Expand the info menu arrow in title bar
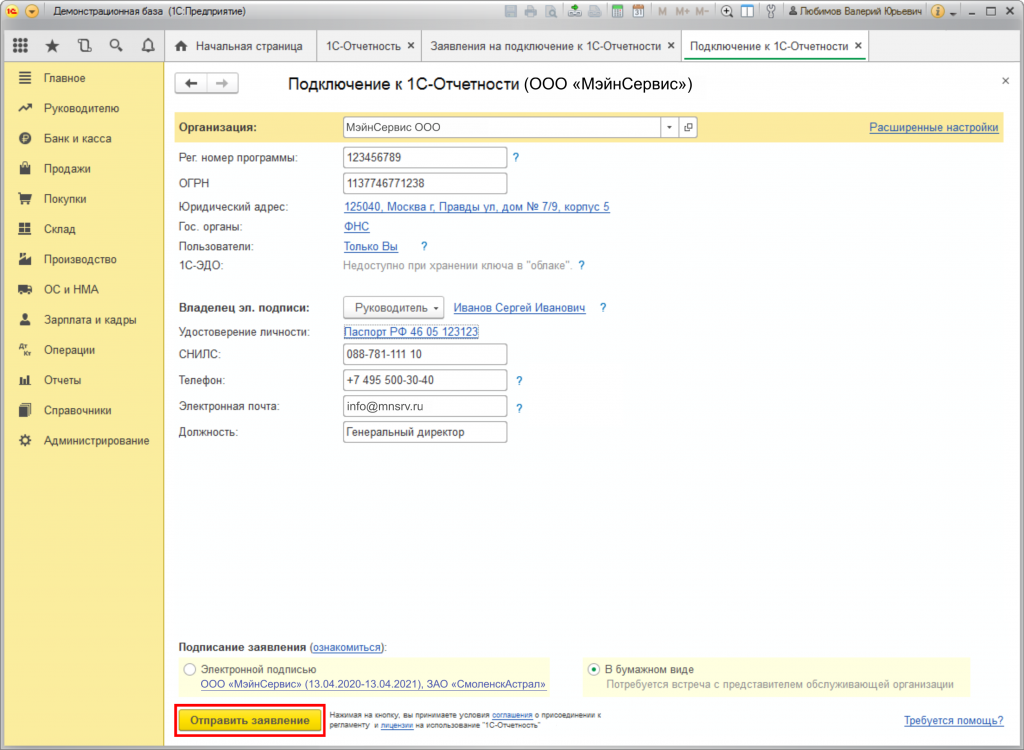 (x=953, y=13)
